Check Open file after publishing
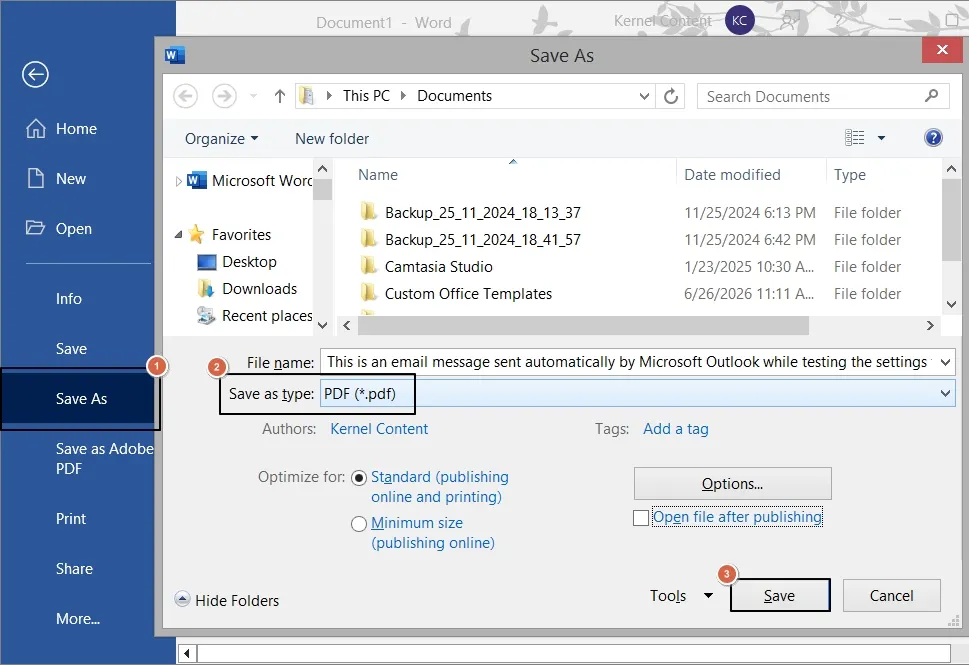Viewport: 969px width, 665px height. [x=641, y=517]
